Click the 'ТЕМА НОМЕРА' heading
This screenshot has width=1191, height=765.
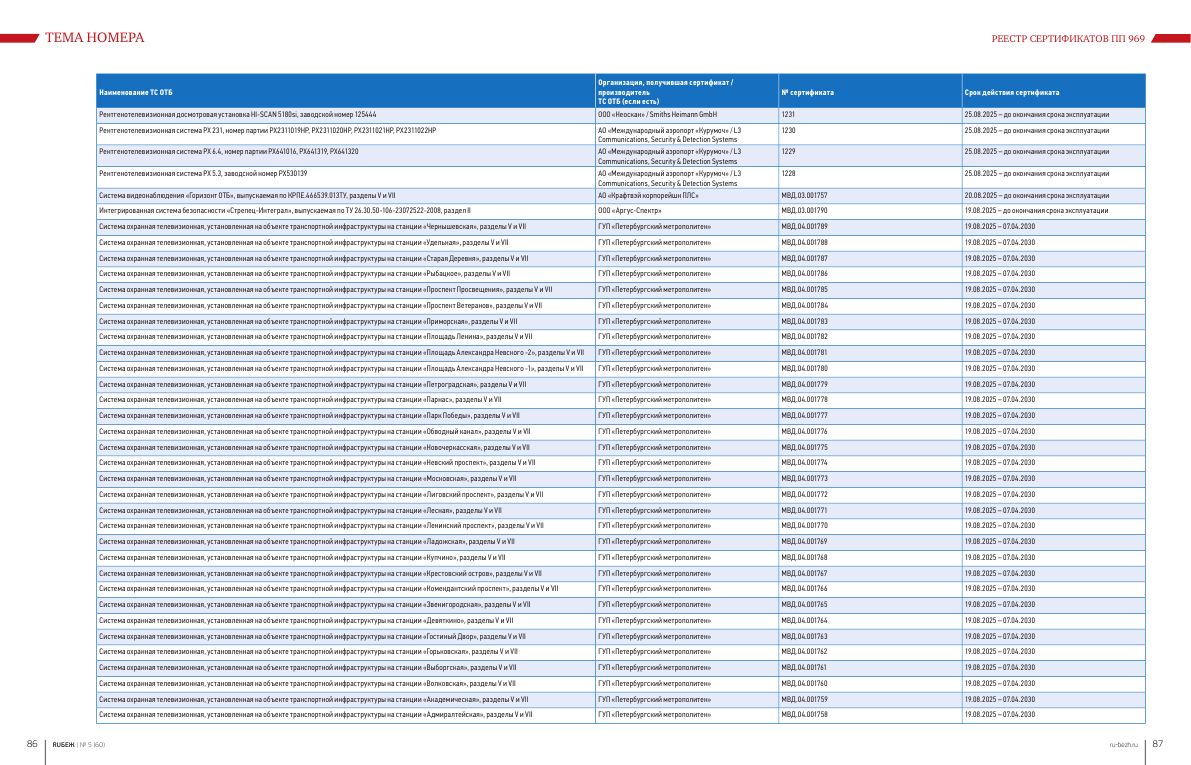pos(94,37)
